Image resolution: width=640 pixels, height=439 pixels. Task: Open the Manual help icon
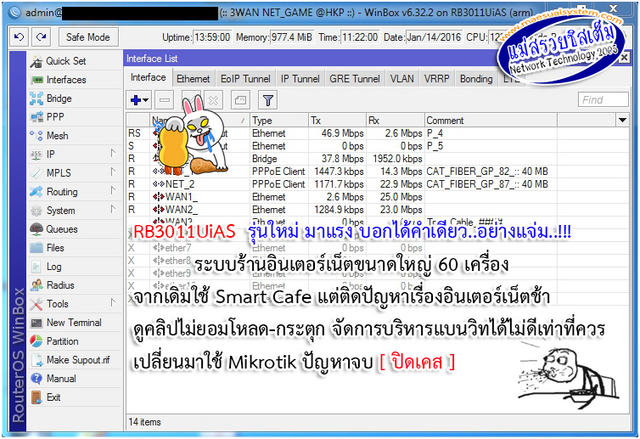(36, 379)
